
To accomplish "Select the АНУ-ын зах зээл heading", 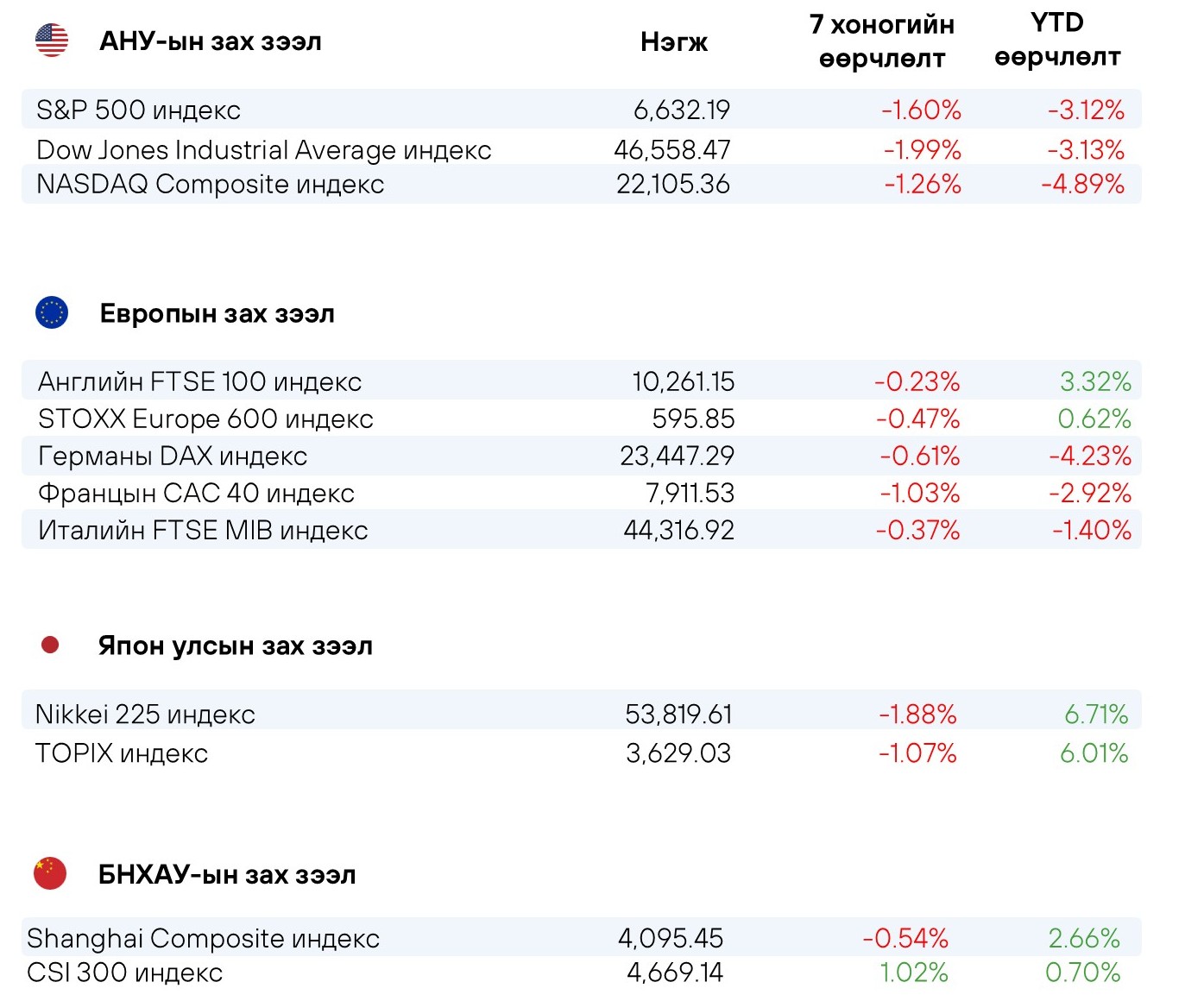I will [x=211, y=41].
